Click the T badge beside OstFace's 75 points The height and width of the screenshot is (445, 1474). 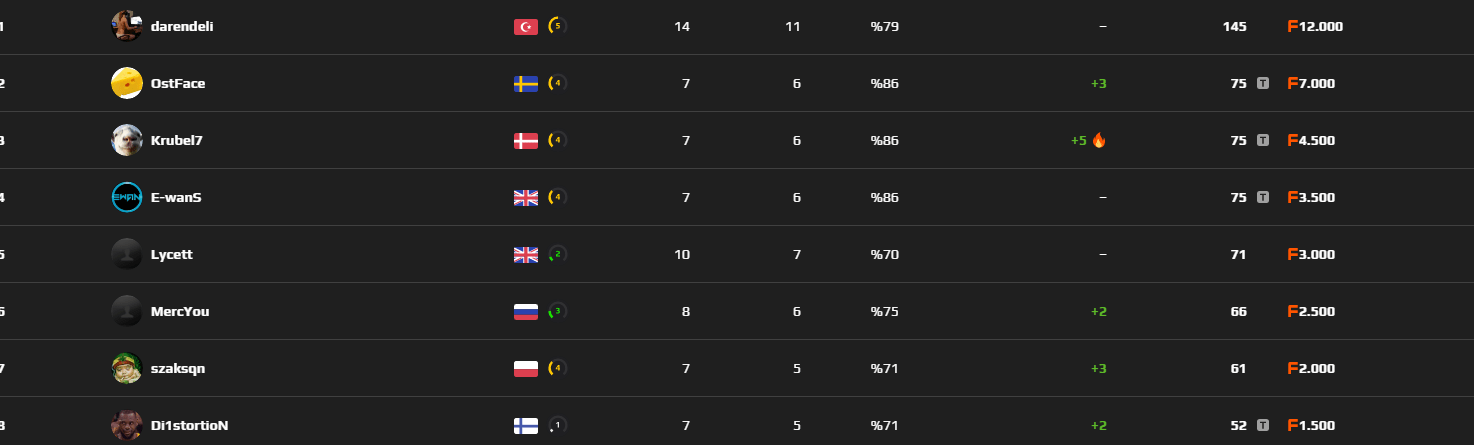click(x=1263, y=84)
